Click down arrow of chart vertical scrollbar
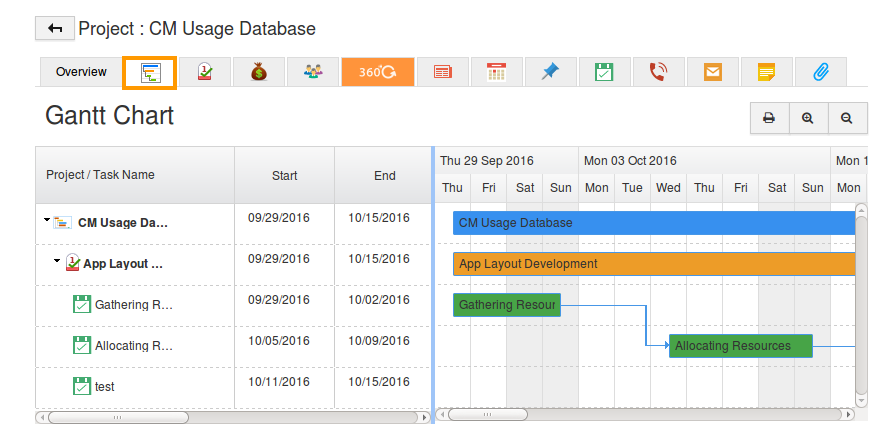Image resolution: width=883 pixels, height=434 pixels. click(x=861, y=400)
